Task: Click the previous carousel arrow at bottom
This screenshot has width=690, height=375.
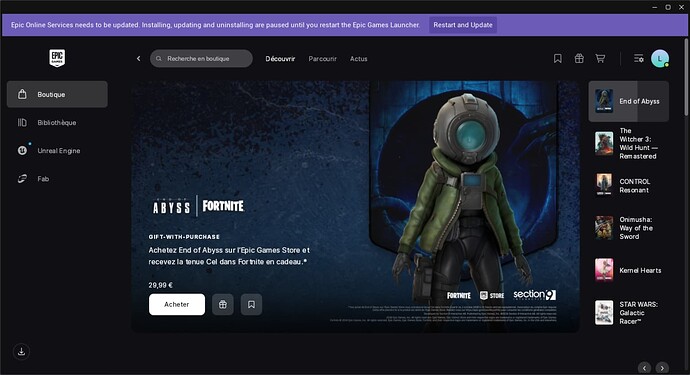Action: pyautogui.click(x=644, y=368)
